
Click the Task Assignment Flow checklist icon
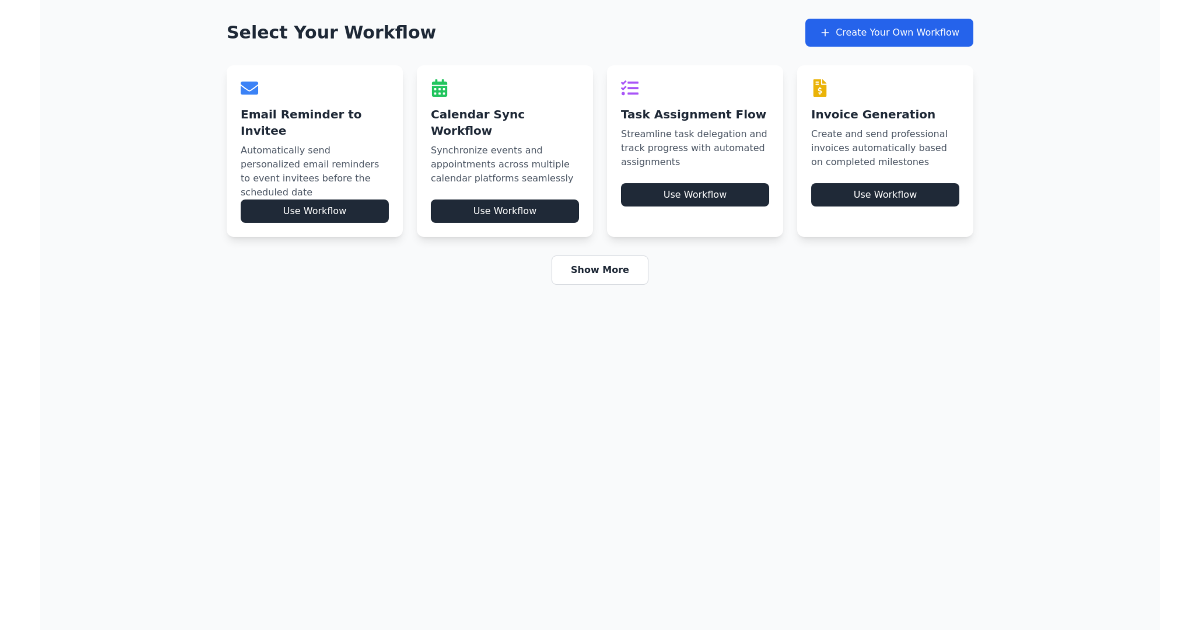[629, 88]
